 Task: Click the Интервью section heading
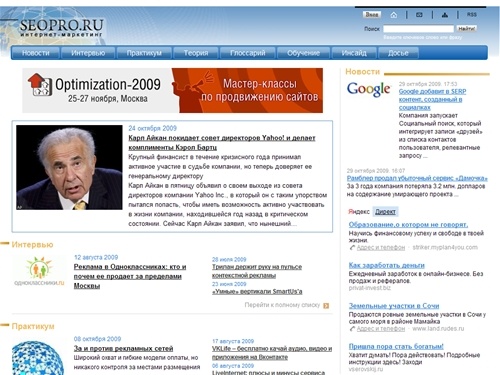pos(32,245)
